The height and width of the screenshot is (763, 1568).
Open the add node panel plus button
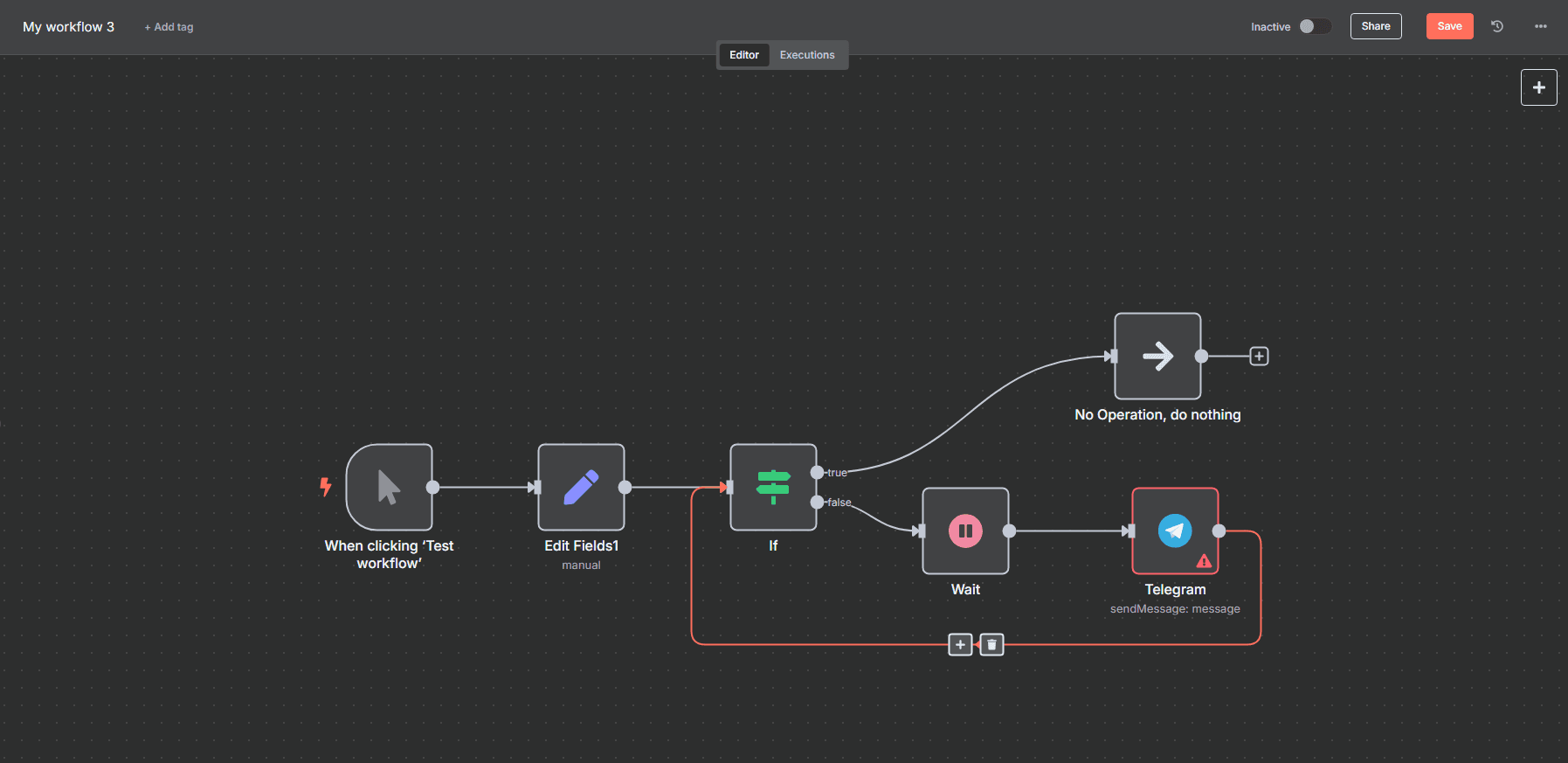coord(1538,87)
